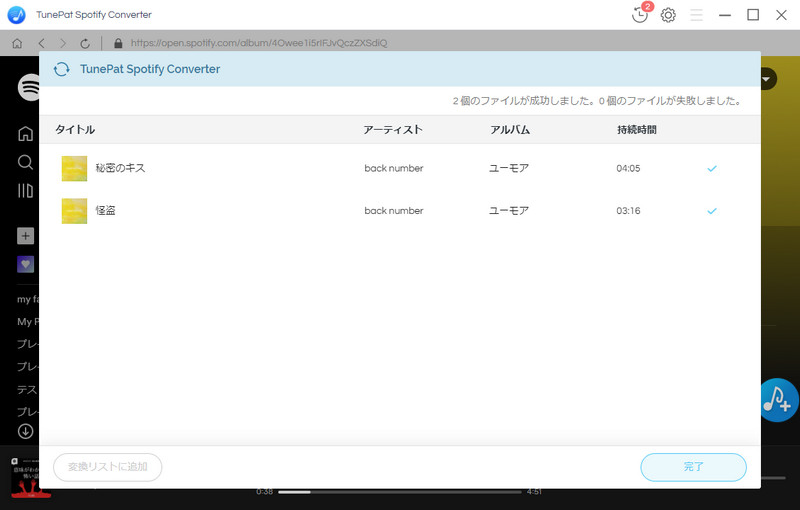800x510 pixels.
Task: Open Spotify Home from sidebar
Action: (26, 134)
